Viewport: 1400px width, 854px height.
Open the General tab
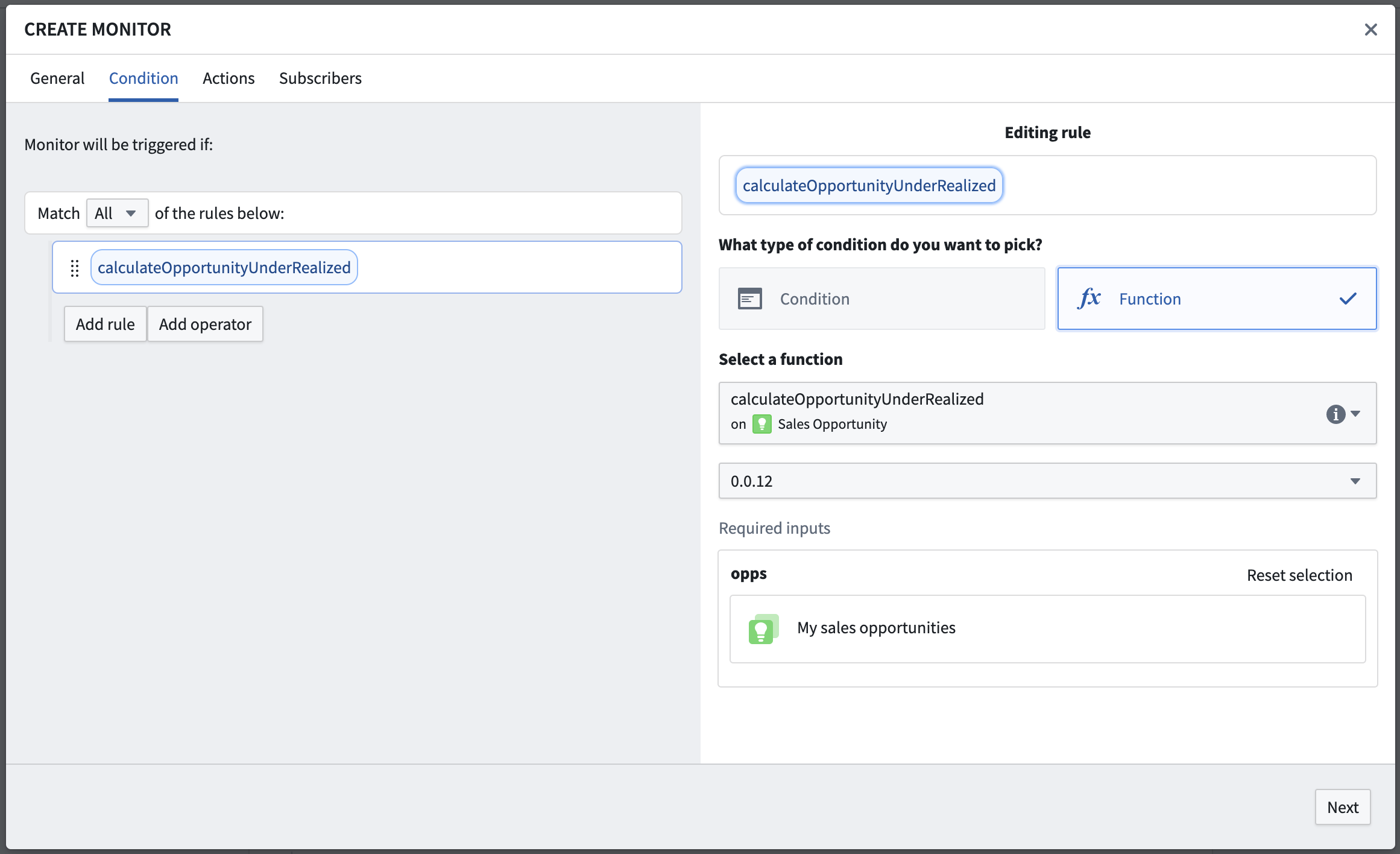pos(57,78)
